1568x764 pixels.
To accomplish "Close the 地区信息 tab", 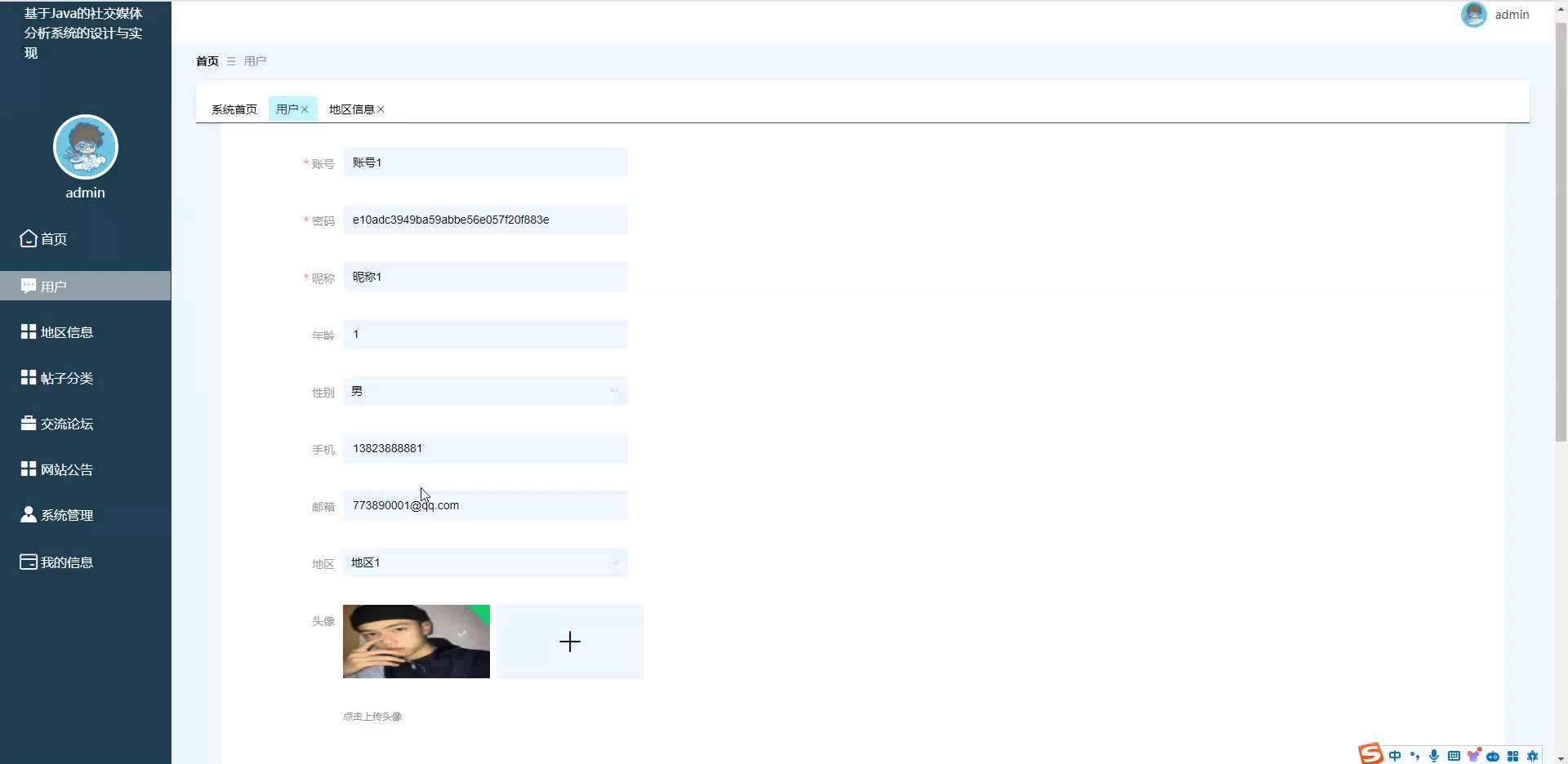I will click(381, 109).
